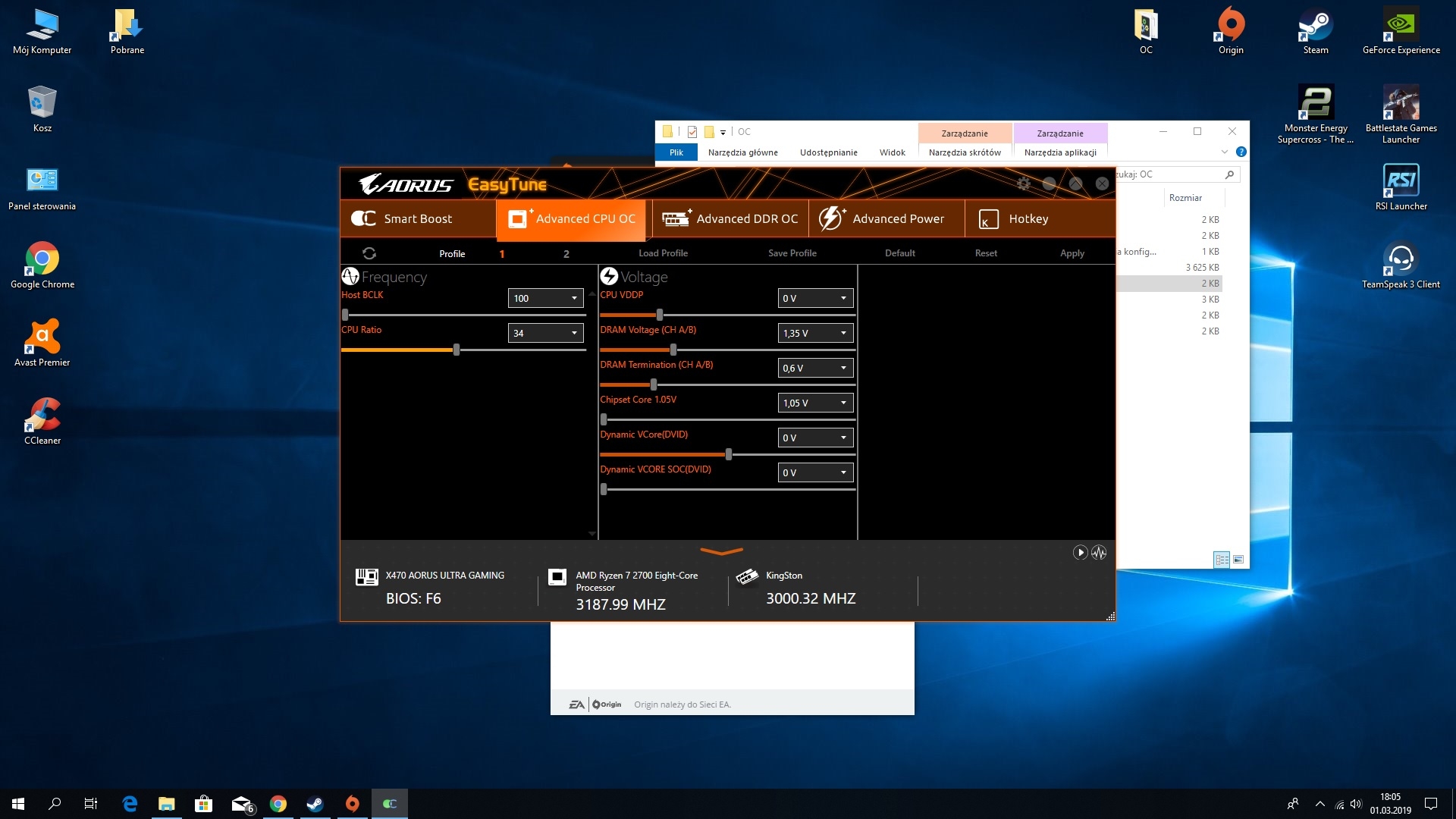The image size is (1456, 819).
Task: Open Task View on taskbar
Action: coord(91,804)
